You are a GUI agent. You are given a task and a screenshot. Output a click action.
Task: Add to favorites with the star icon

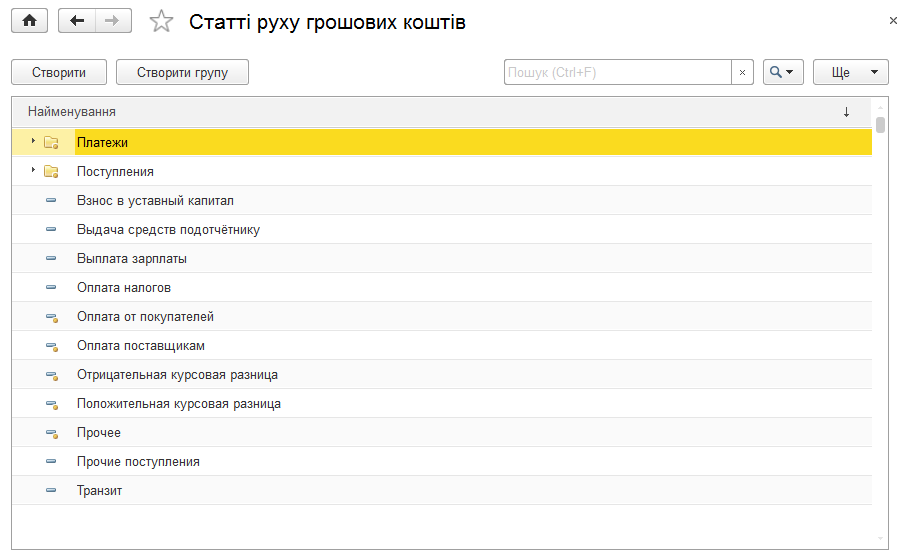click(x=161, y=22)
